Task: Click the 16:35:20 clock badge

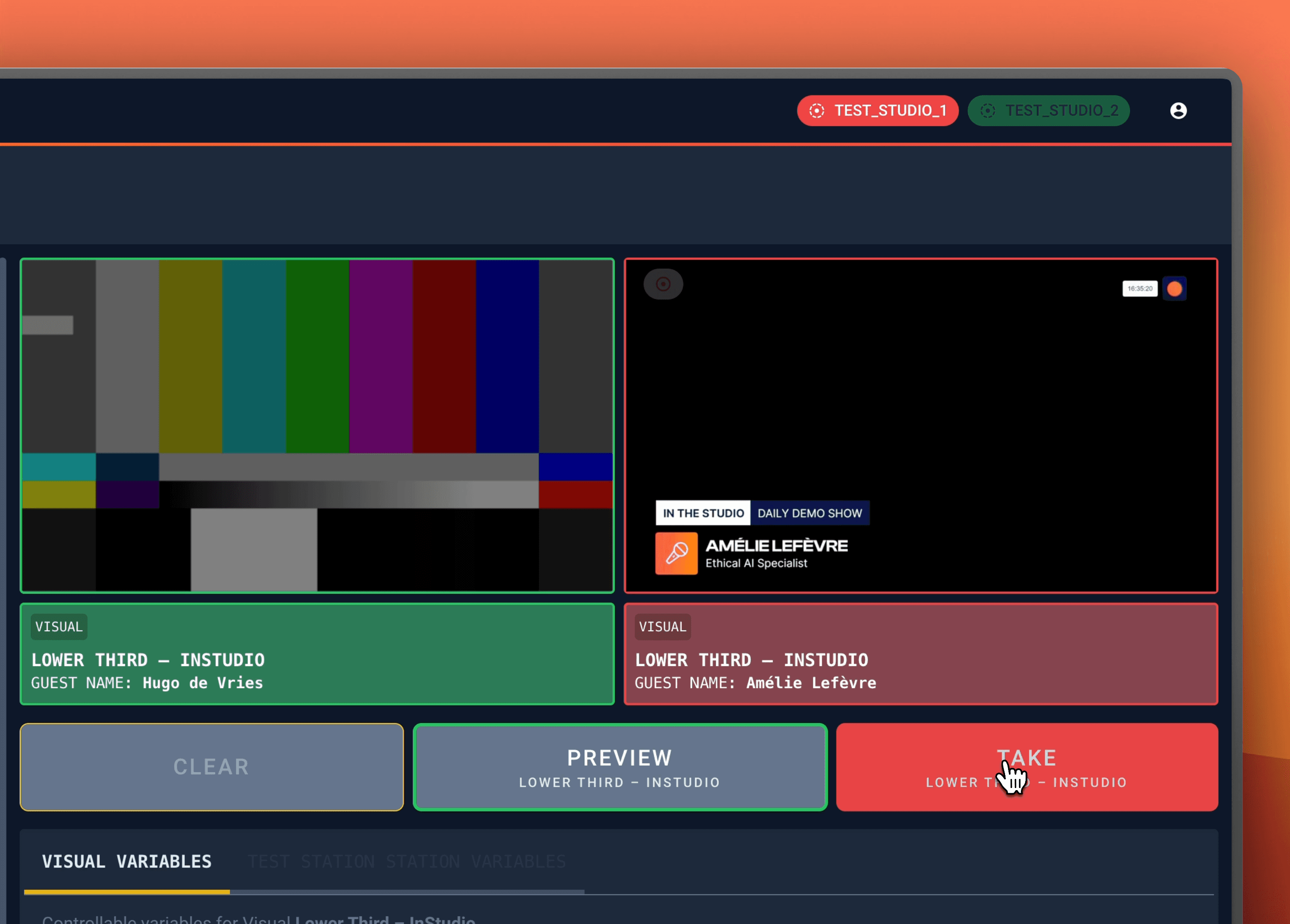Action: tap(1140, 289)
